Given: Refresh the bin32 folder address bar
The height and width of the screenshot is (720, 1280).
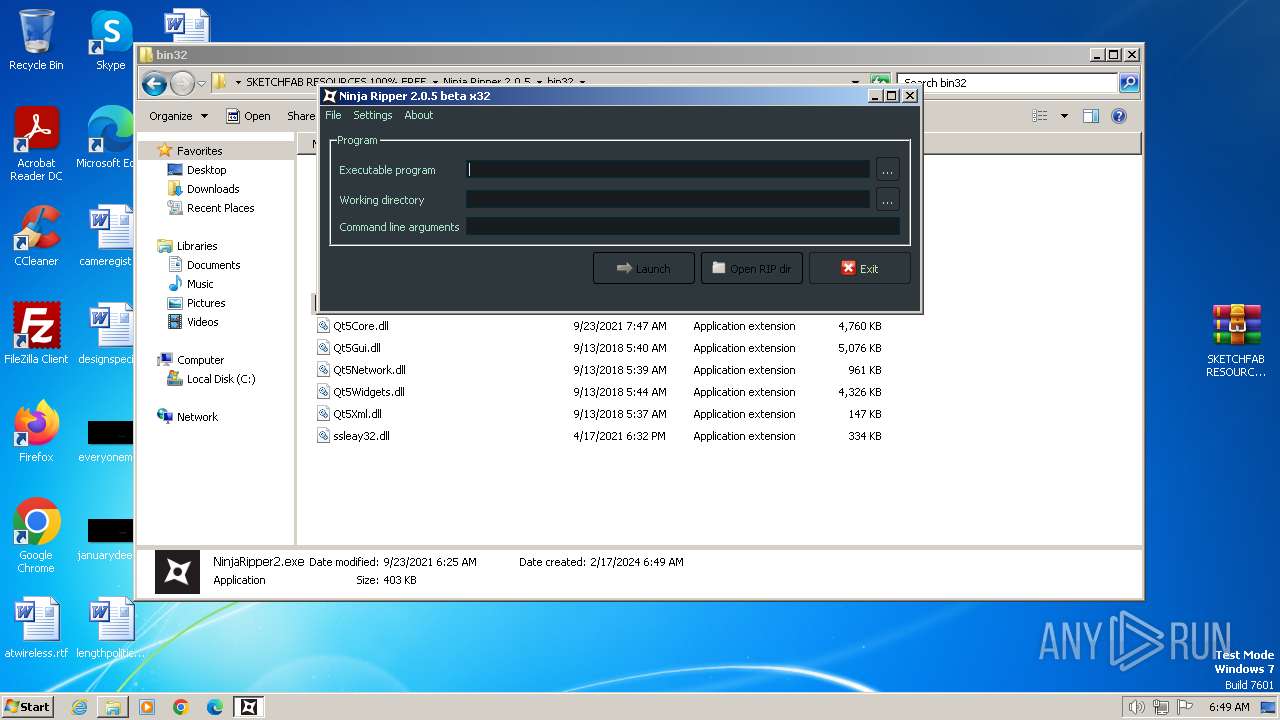Looking at the screenshot, I should pyautogui.click(x=880, y=83).
